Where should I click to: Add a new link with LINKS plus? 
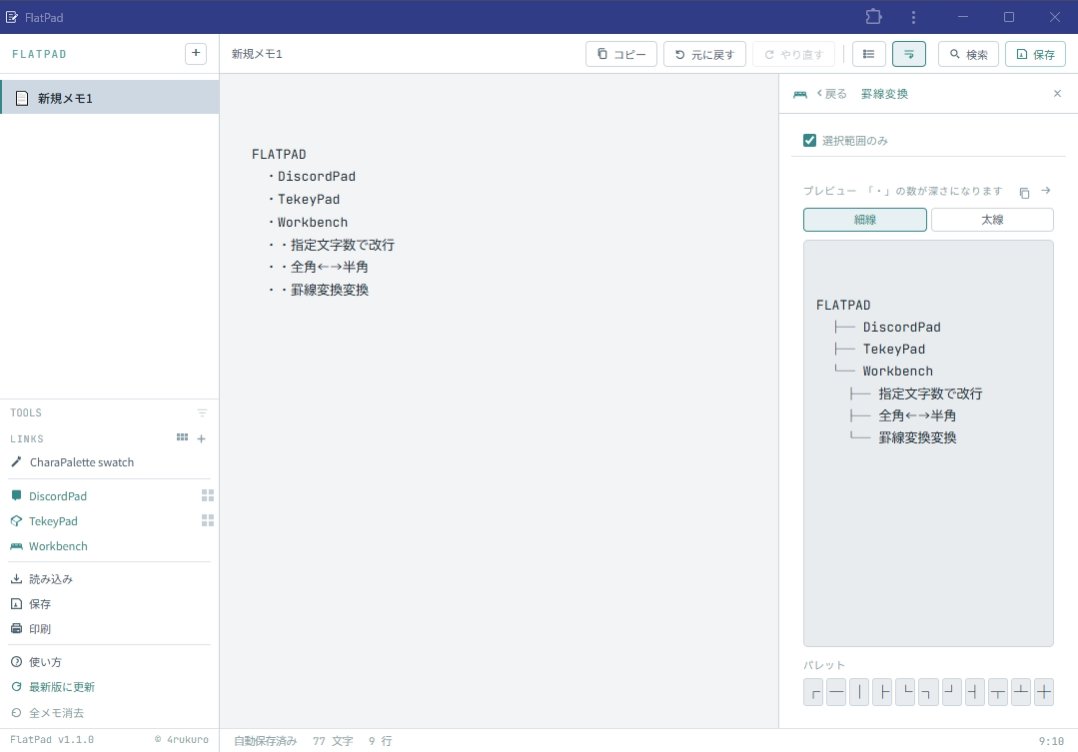(201, 439)
